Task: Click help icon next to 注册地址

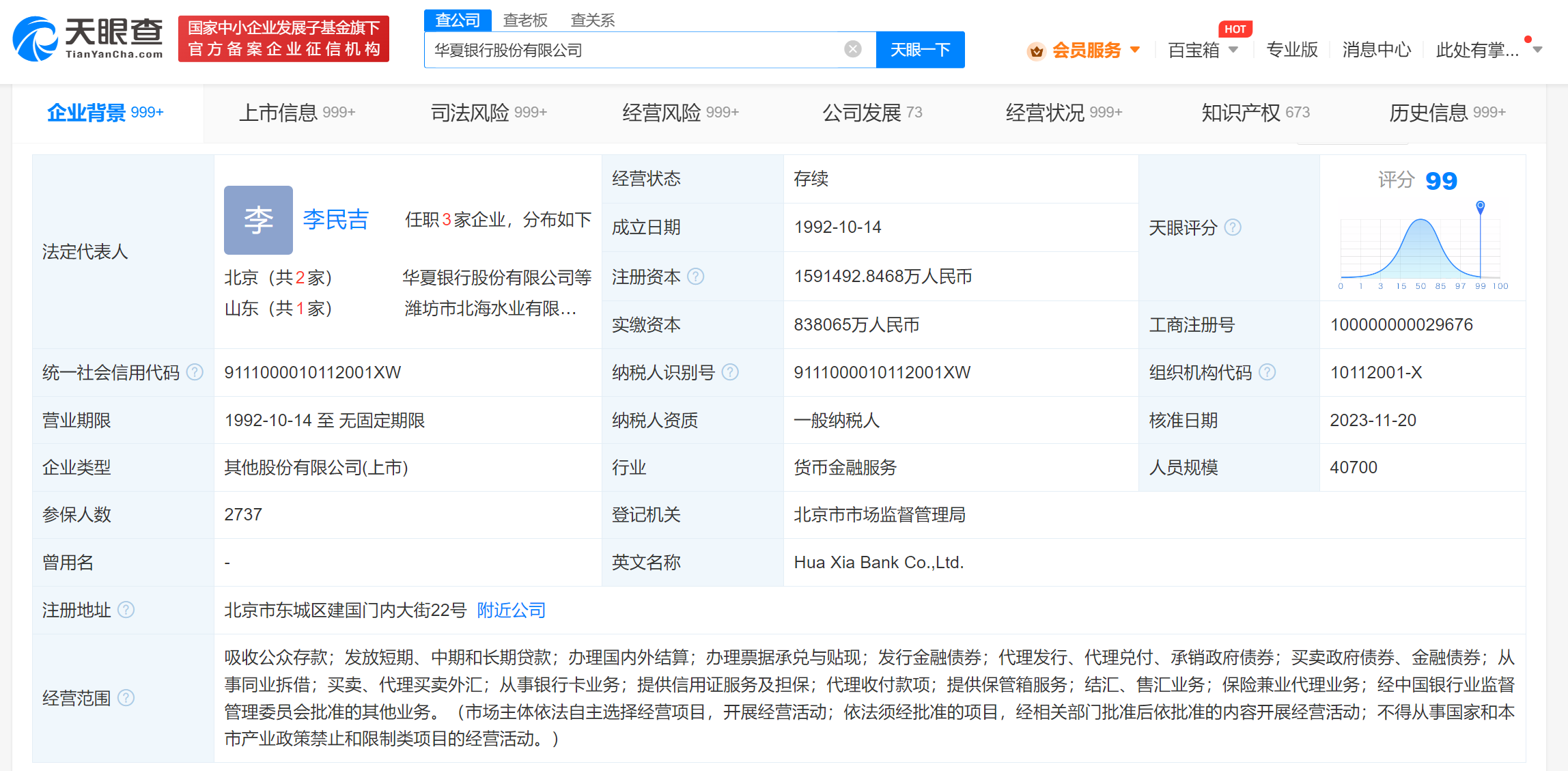Action: point(126,610)
